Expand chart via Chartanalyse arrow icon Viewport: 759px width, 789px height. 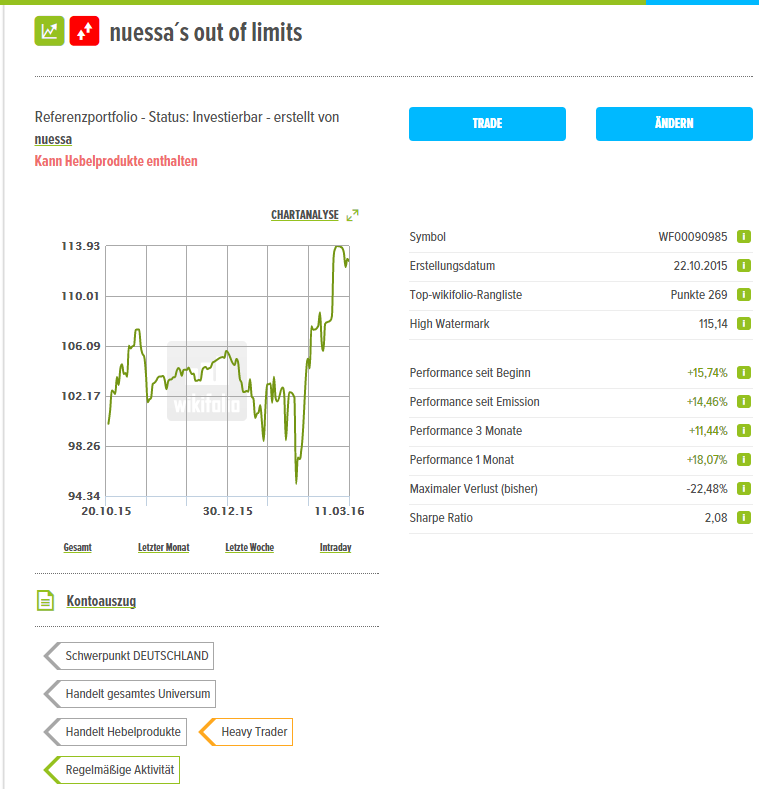(352, 215)
